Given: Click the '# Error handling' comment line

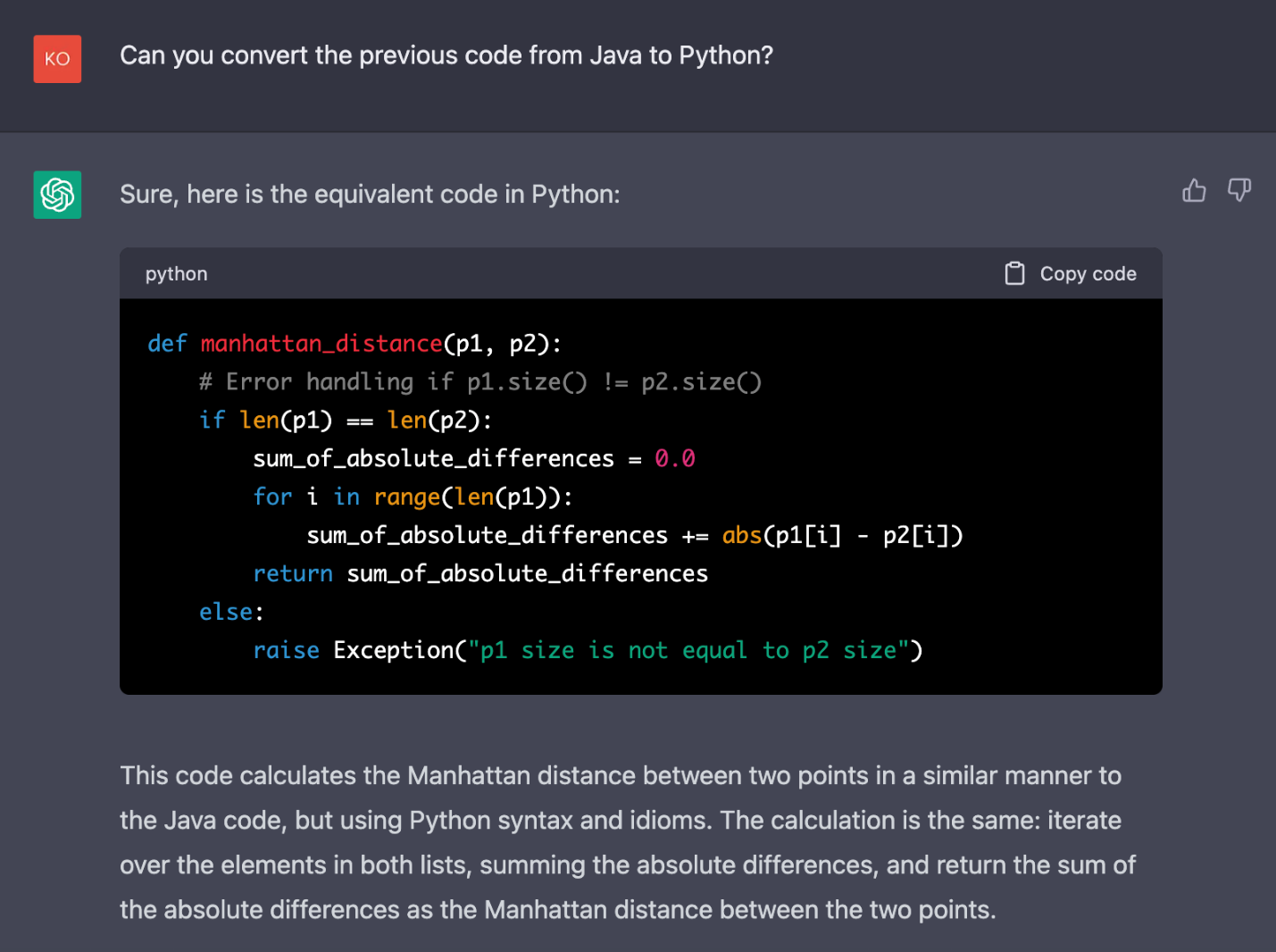Looking at the screenshot, I should coord(480,382).
